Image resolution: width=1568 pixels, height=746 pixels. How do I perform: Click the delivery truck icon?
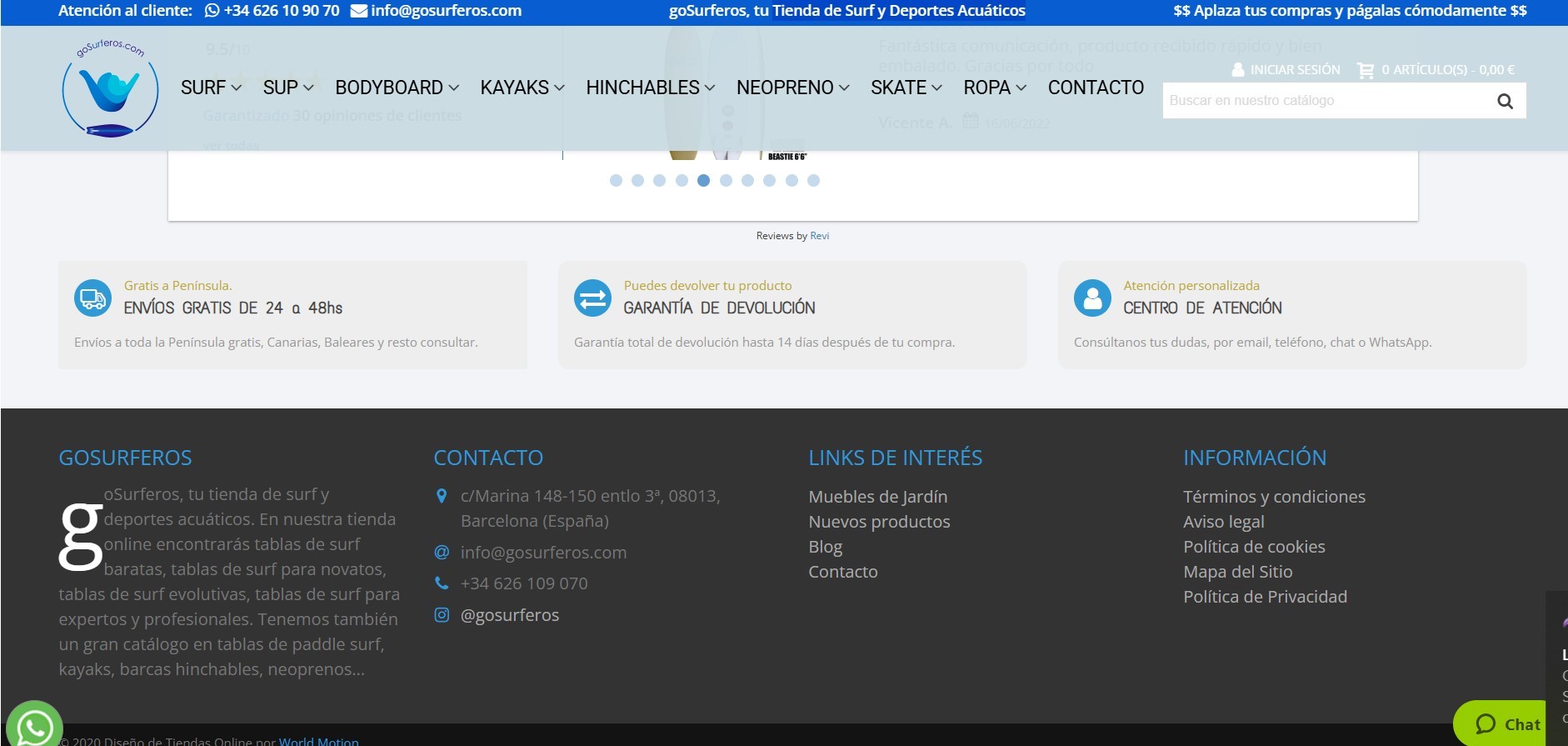click(92, 298)
